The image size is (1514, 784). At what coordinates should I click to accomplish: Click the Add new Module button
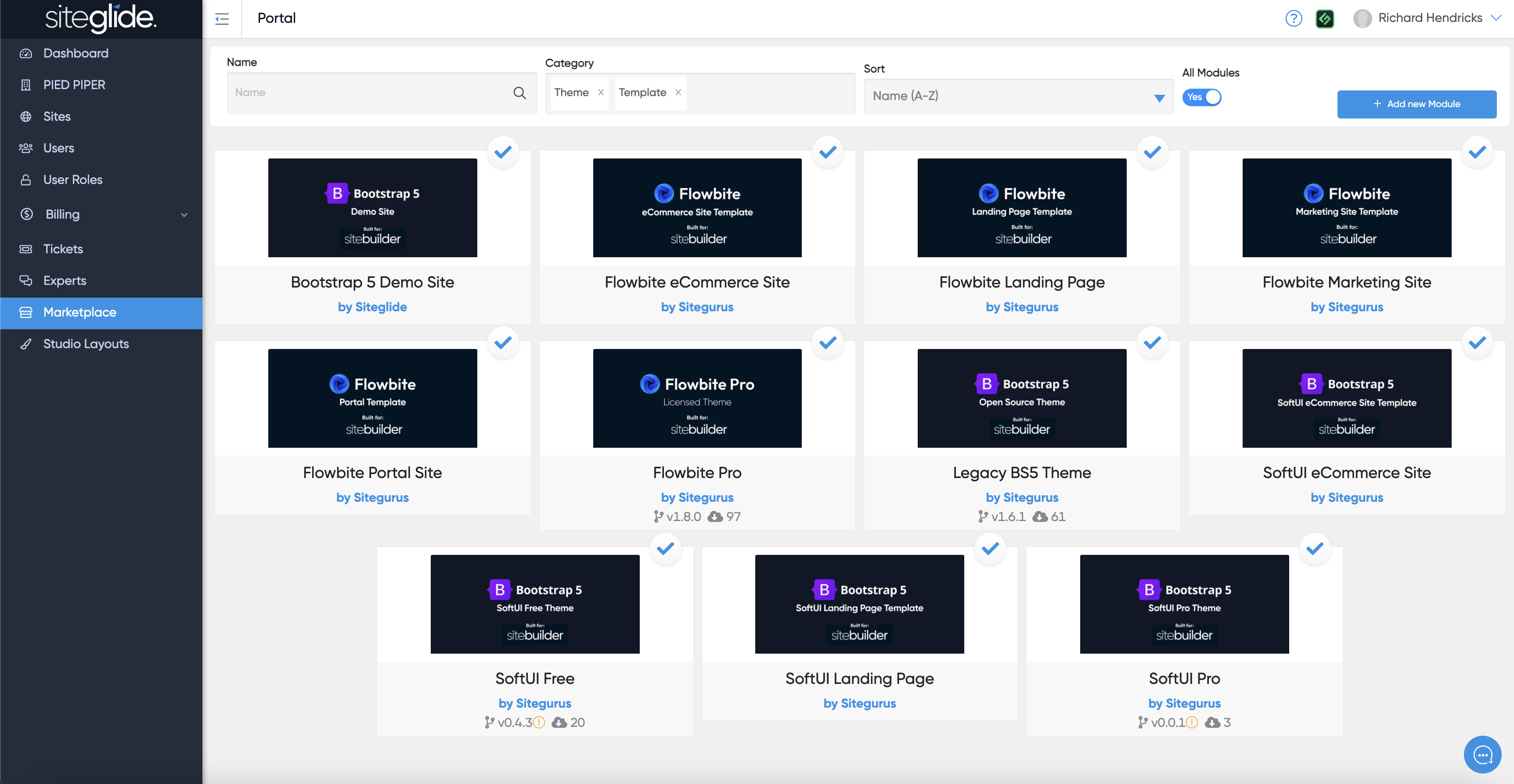click(1417, 104)
